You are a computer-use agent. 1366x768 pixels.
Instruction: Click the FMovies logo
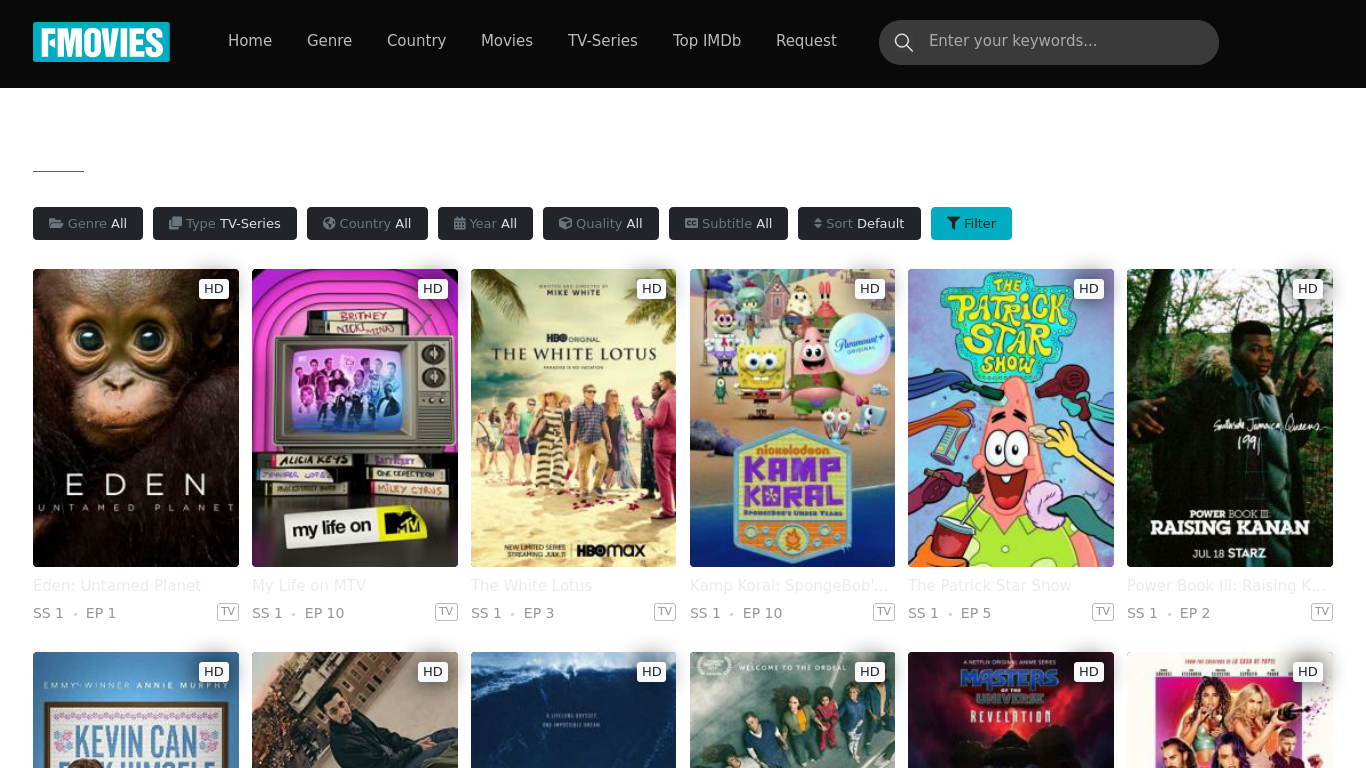tap(101, 42)
